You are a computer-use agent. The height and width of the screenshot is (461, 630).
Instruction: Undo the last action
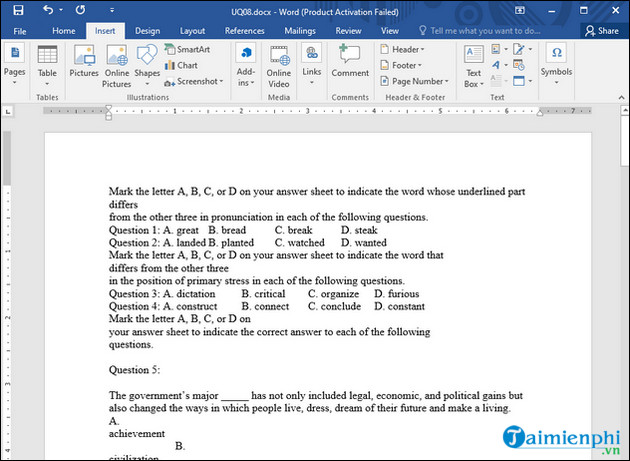(48, 10)
